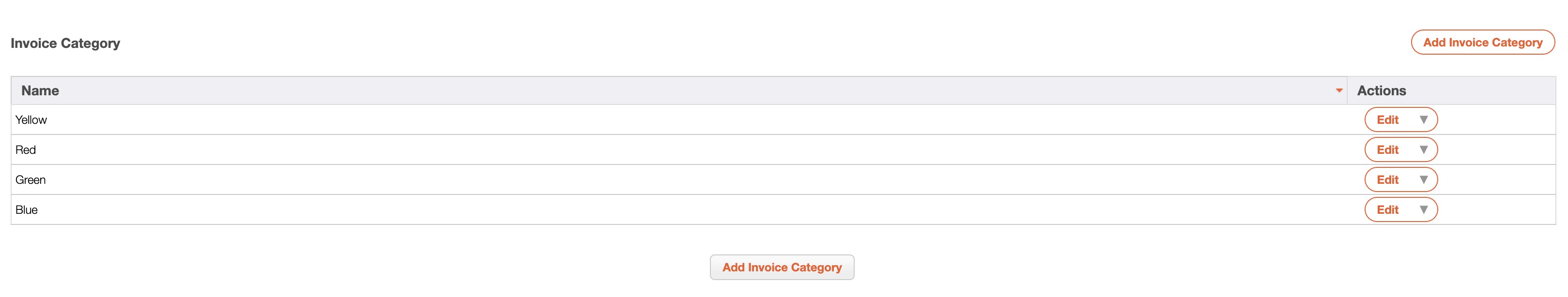
Task: Select the Yellow category name
Action: (x=31, y=120)
